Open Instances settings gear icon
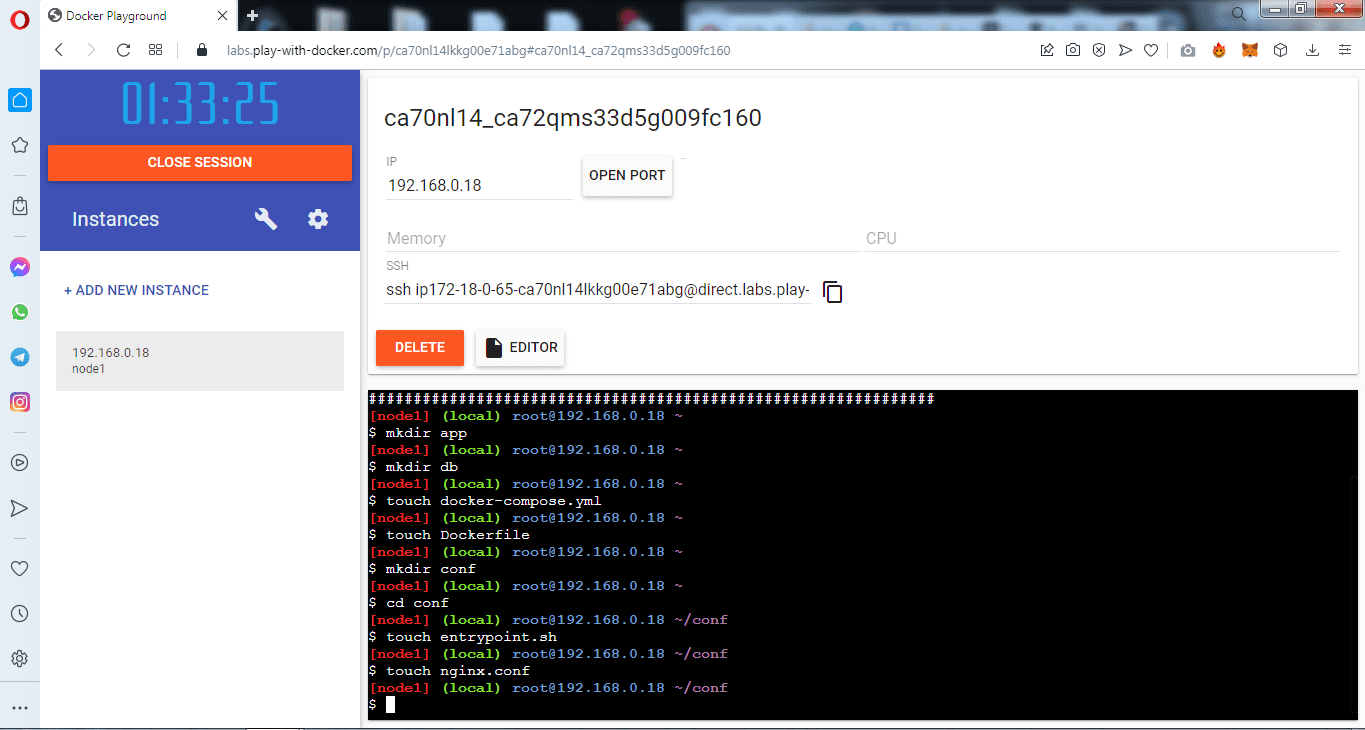 coord(318,219)
